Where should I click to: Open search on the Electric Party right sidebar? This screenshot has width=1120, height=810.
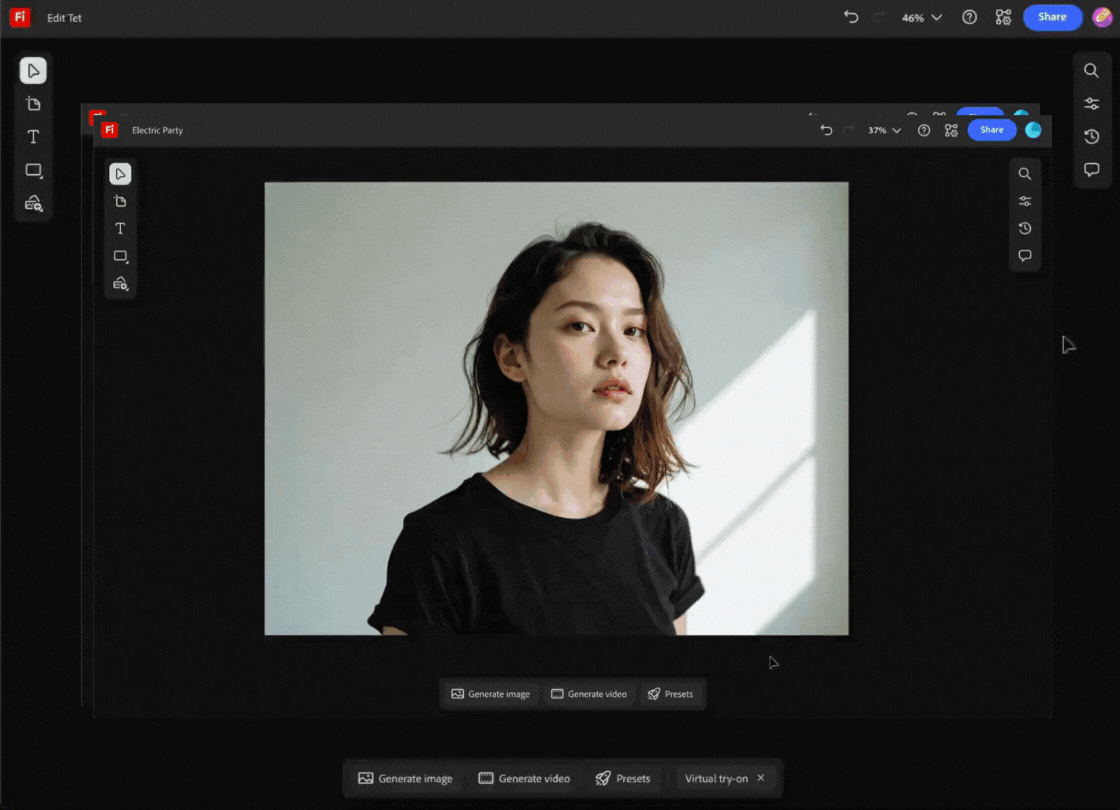pos(1025,174)
